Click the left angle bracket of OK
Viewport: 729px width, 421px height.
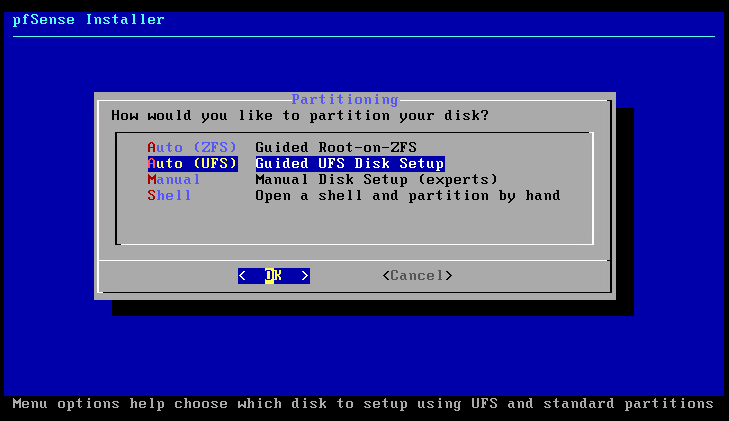tap(242, 275)
